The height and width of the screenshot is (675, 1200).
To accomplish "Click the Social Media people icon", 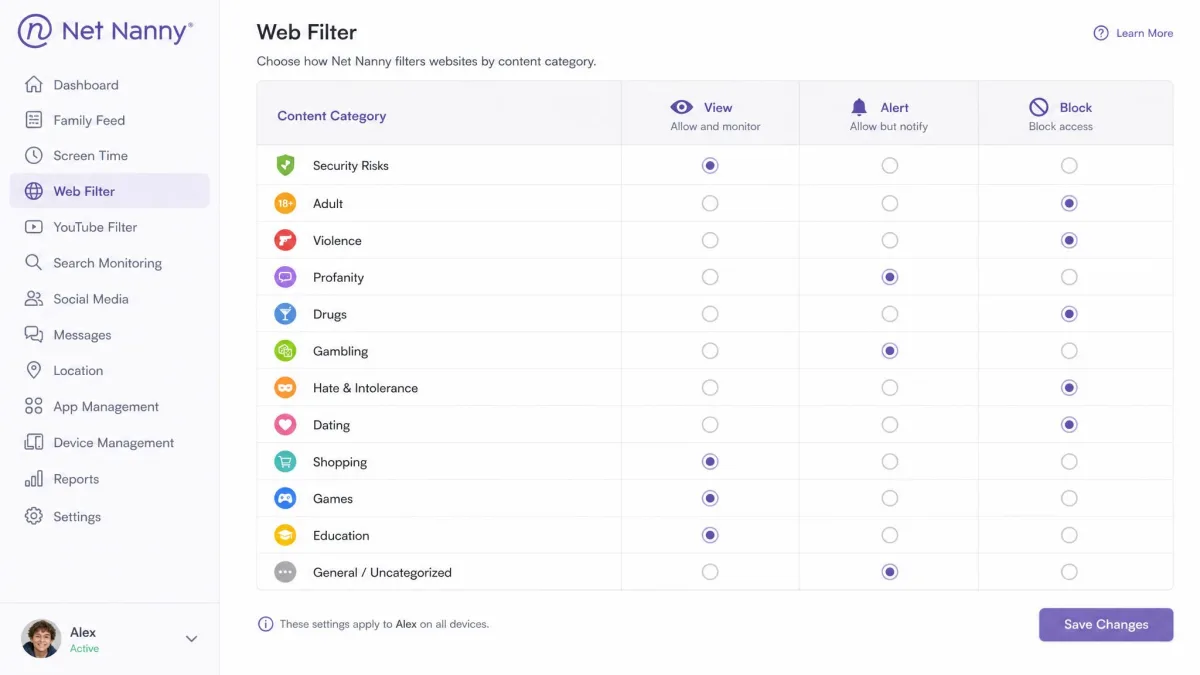I will click(34, 299).
